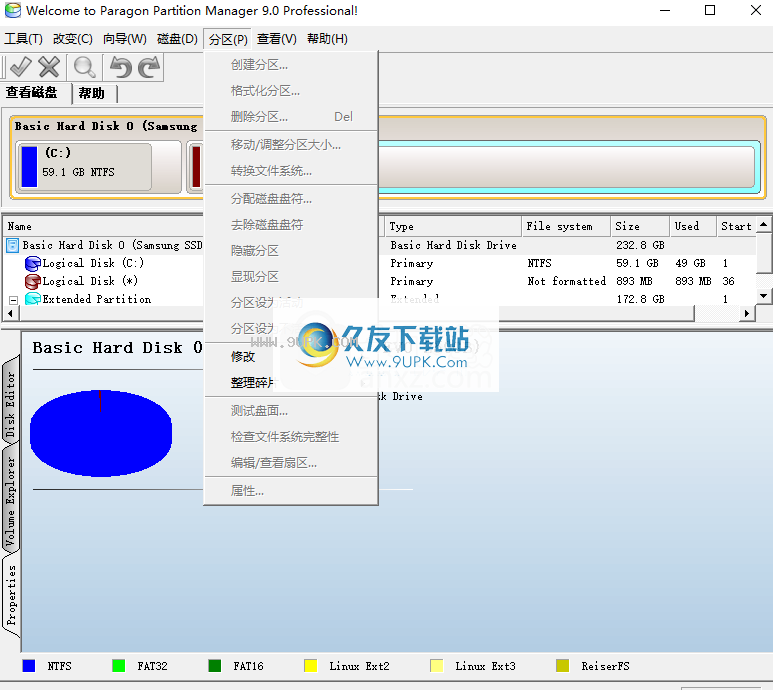The image size is (773, 690).
Task: Choose 编辑/查看扇区... menu entry
Action: coord(291,463)
